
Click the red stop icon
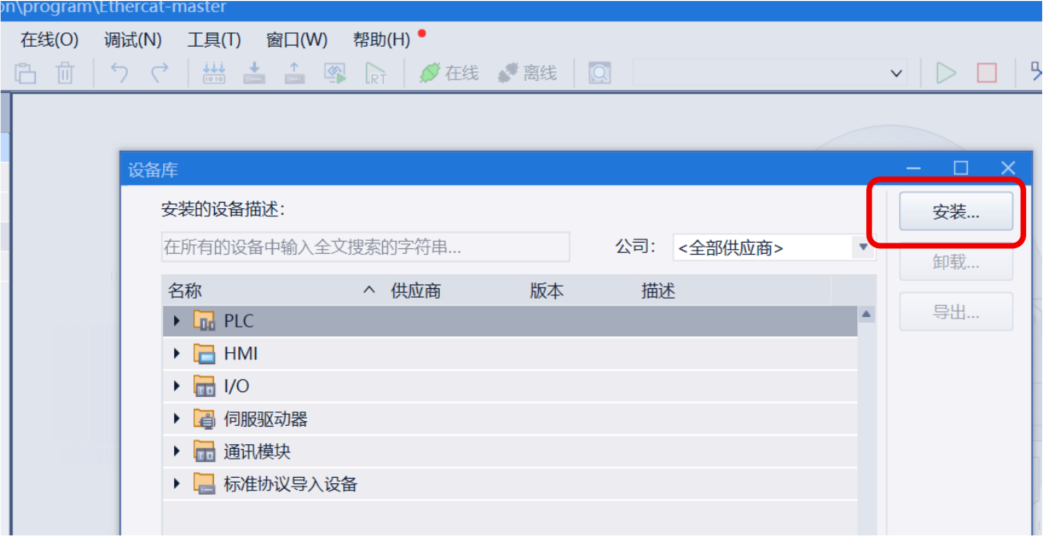click(x=986, y=73)
